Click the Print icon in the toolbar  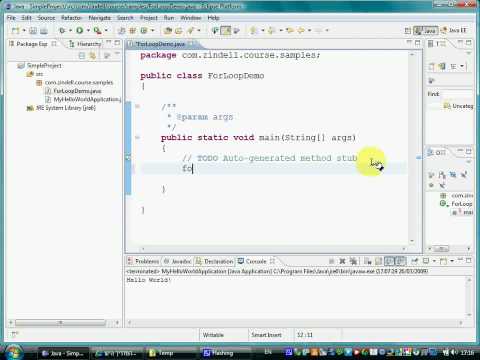pyautogui.click(x=44, y=30)
